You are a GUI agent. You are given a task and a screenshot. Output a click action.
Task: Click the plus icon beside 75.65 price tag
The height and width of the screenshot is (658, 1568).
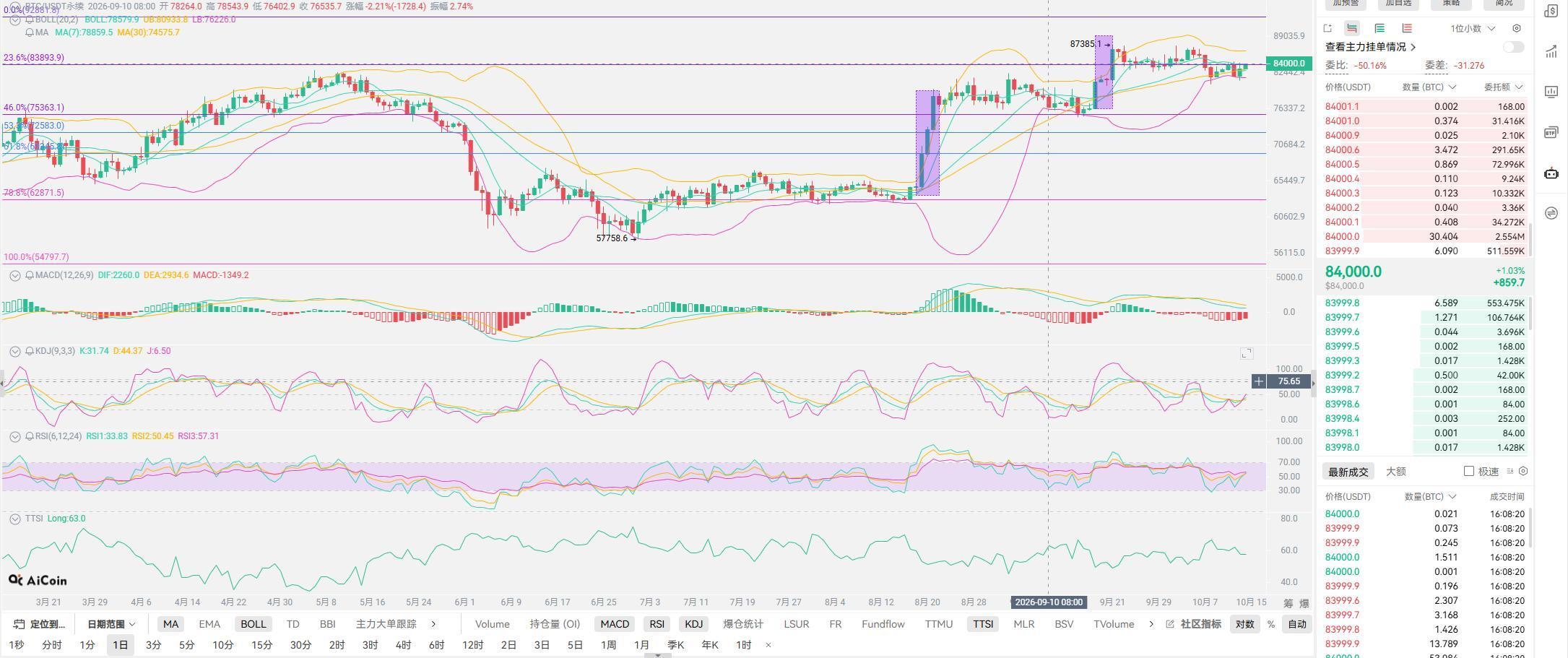[x=1259, y=381]
